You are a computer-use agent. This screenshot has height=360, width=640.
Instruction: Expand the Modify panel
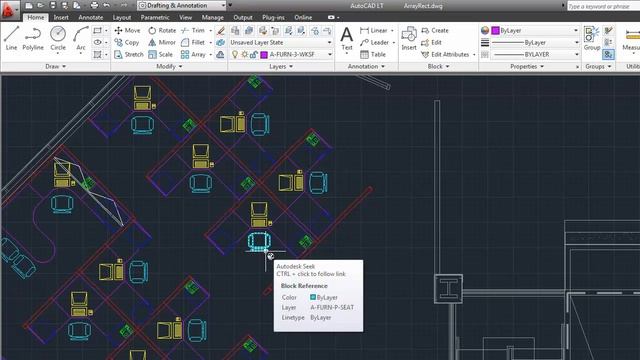pos(169,66)
